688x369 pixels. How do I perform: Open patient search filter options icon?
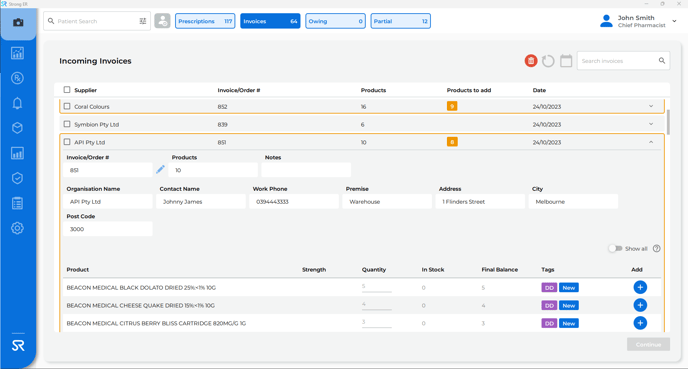(x=143, y=21)
